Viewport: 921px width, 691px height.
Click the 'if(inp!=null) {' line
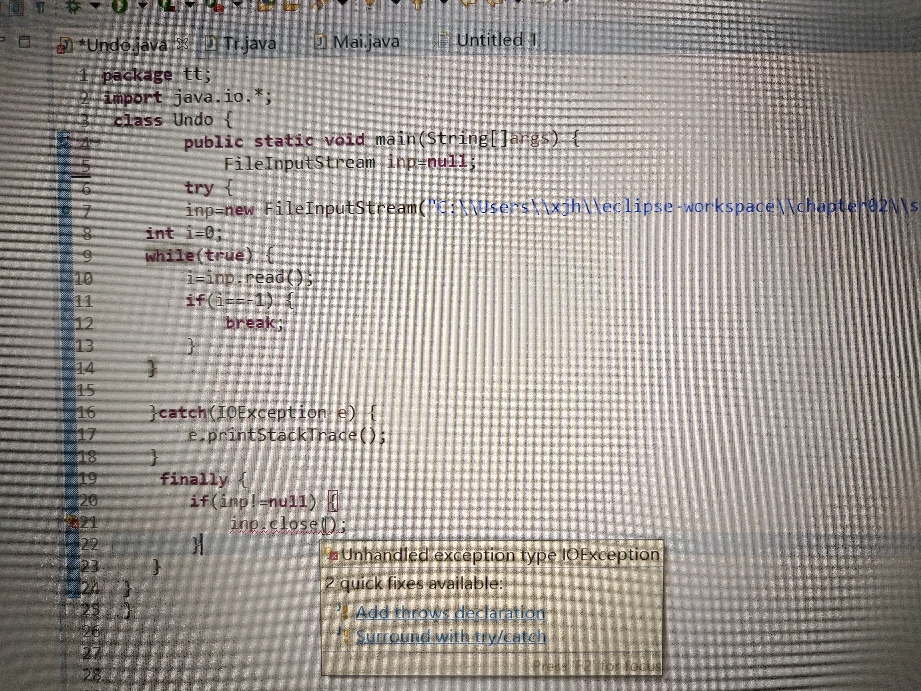[264, 501]
